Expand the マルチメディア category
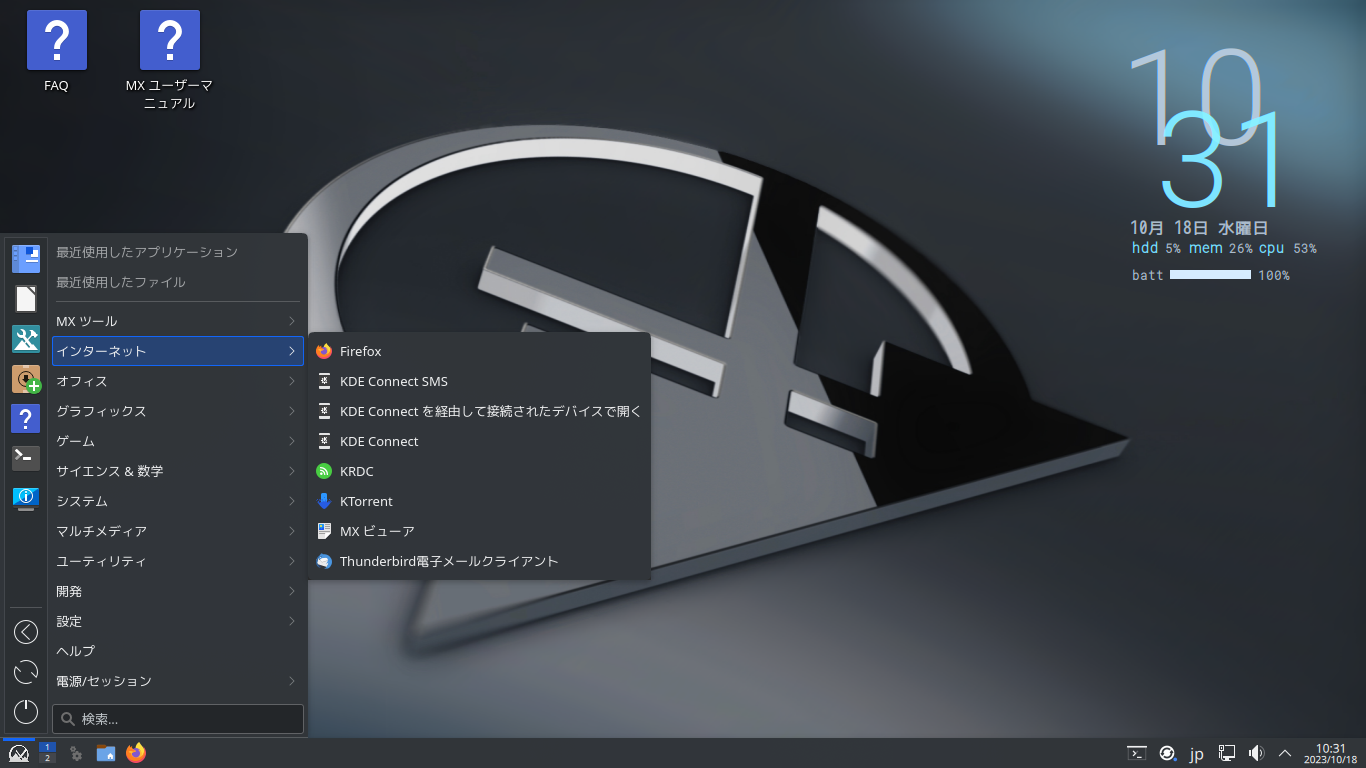The image size is (1366, 768). click(x=176, y=531)
